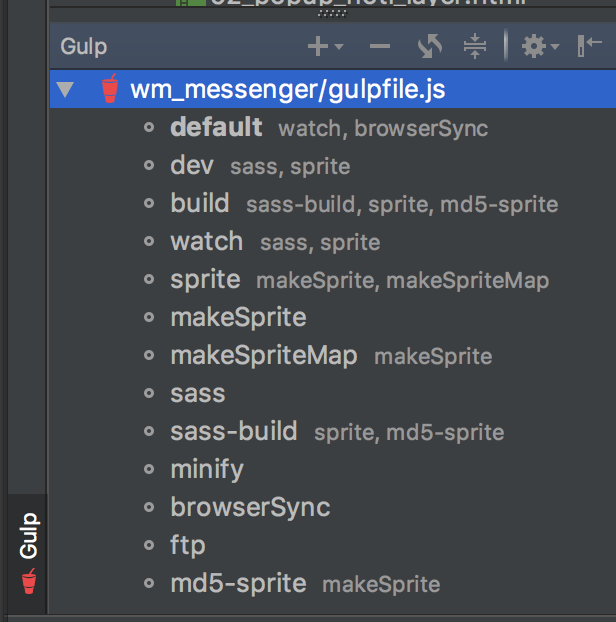This screenshot has height=622, width=616.
Task: Open the dropdown arrow beside the plus icon
Action: [339, 47]
